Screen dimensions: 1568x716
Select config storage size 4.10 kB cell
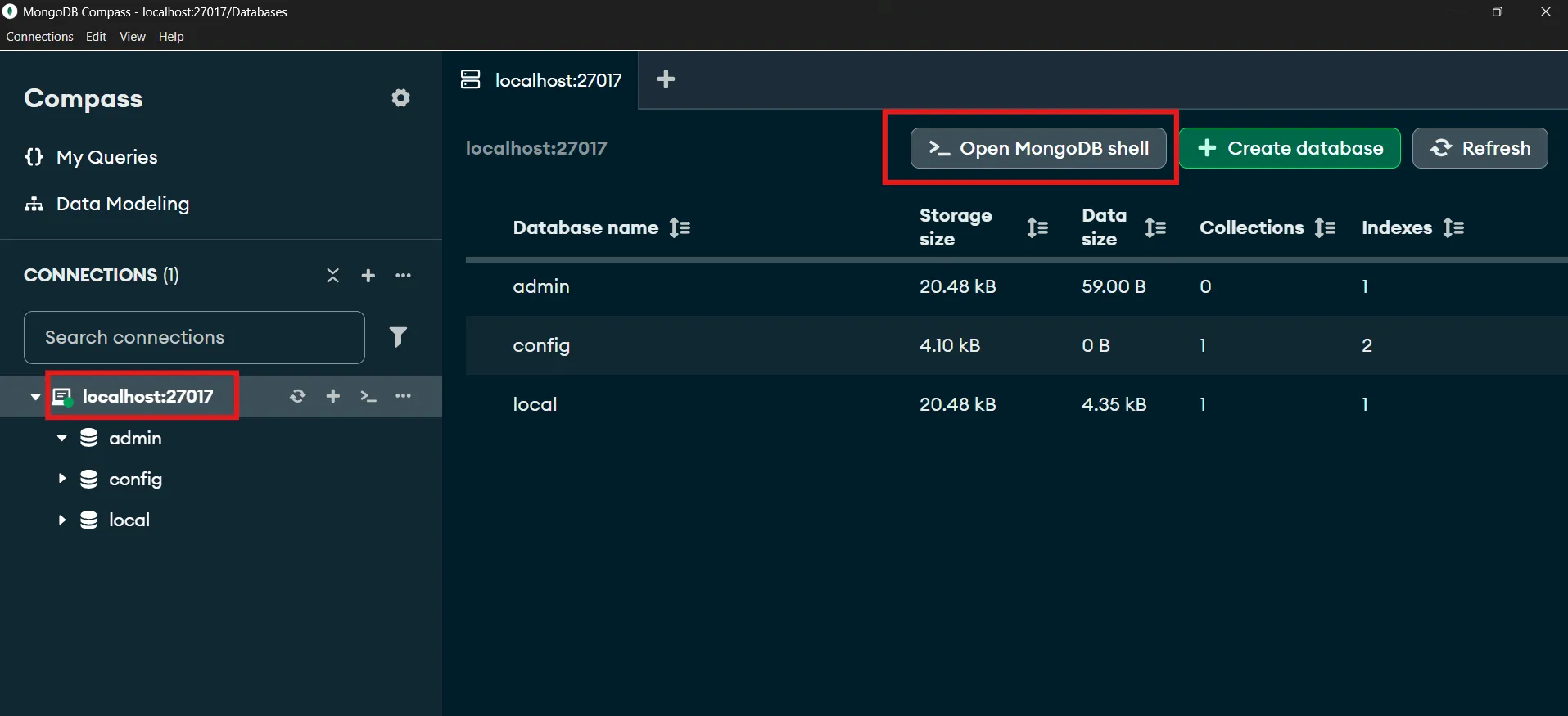(x=950, y=345)
